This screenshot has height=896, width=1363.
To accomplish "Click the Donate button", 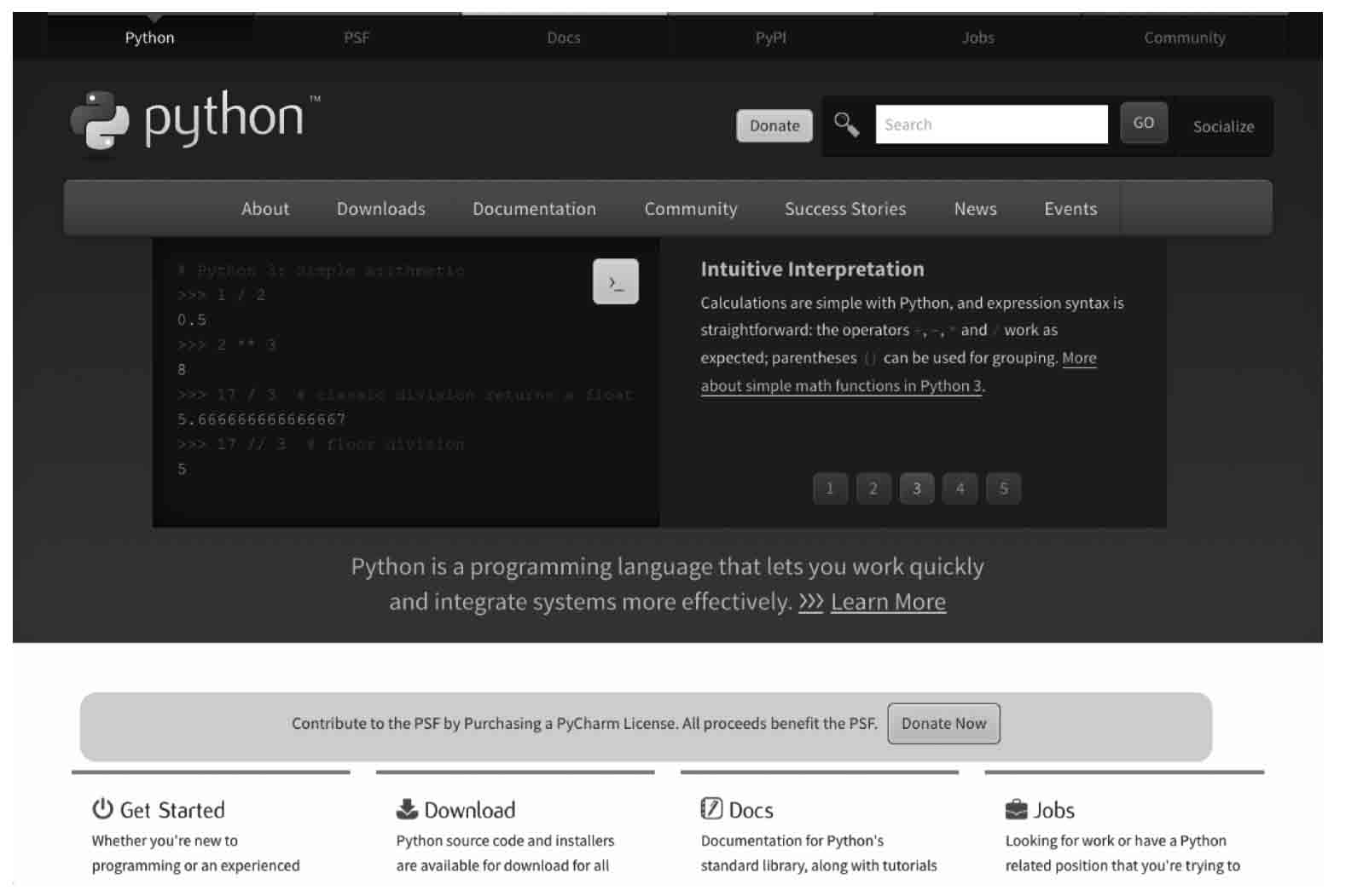I will 774,125.
